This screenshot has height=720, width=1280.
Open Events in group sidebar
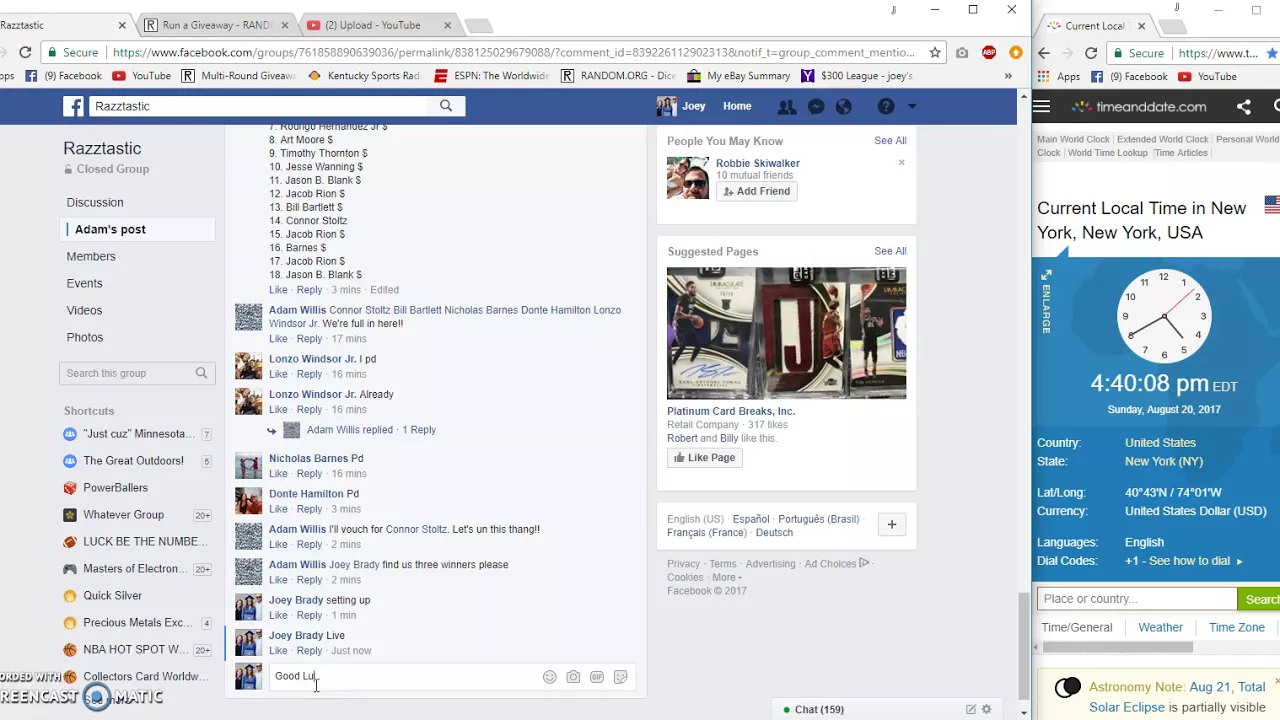(x=85, y=283)
